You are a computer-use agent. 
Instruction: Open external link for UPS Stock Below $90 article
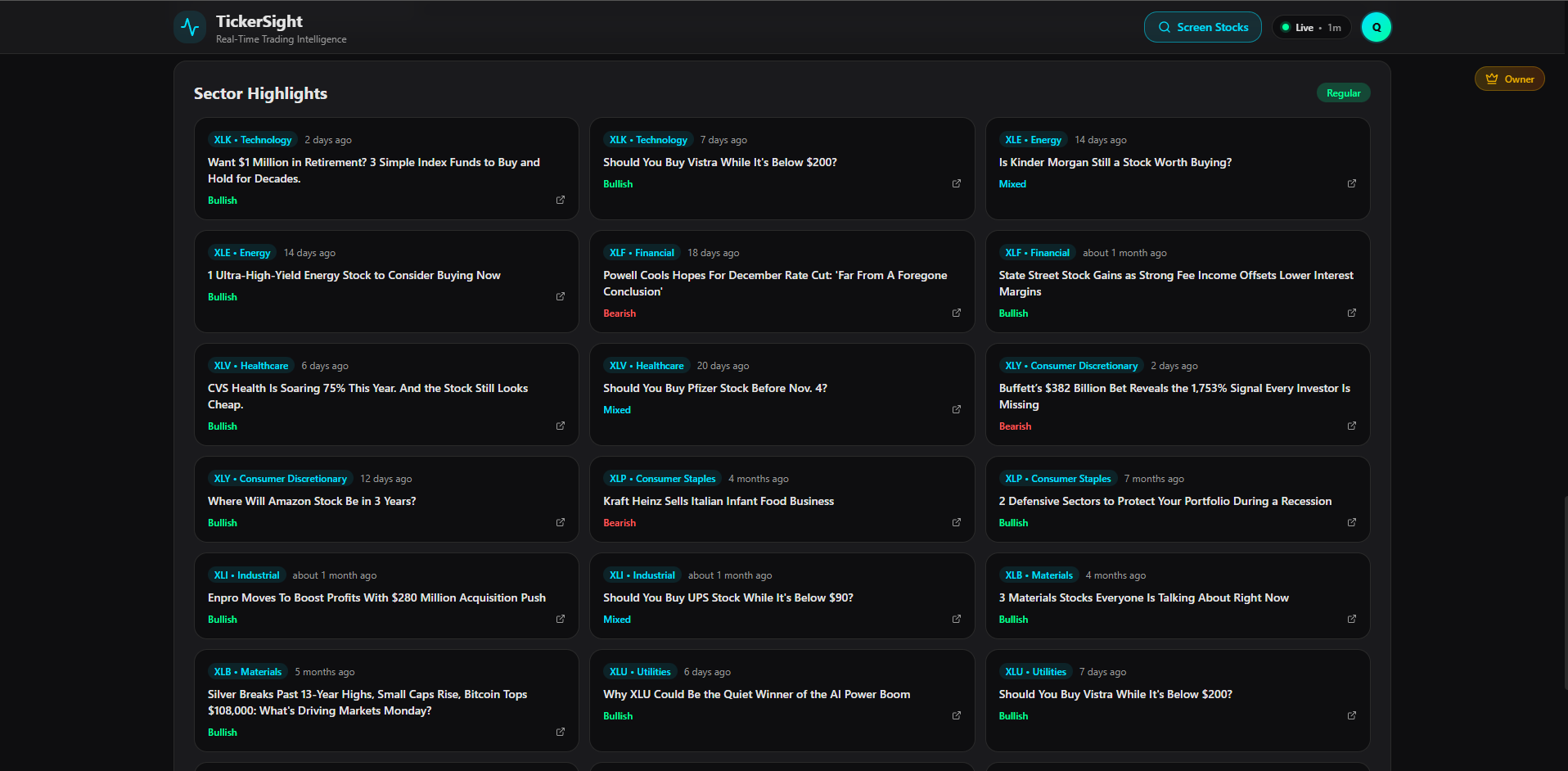pos(956,619)
